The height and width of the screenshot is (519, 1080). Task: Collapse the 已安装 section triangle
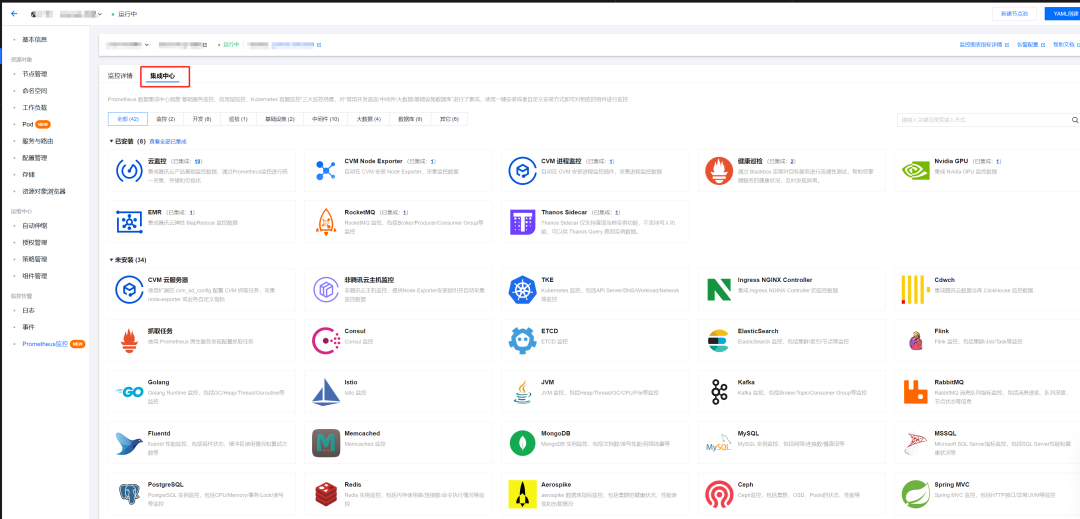(x=111, y=141)
